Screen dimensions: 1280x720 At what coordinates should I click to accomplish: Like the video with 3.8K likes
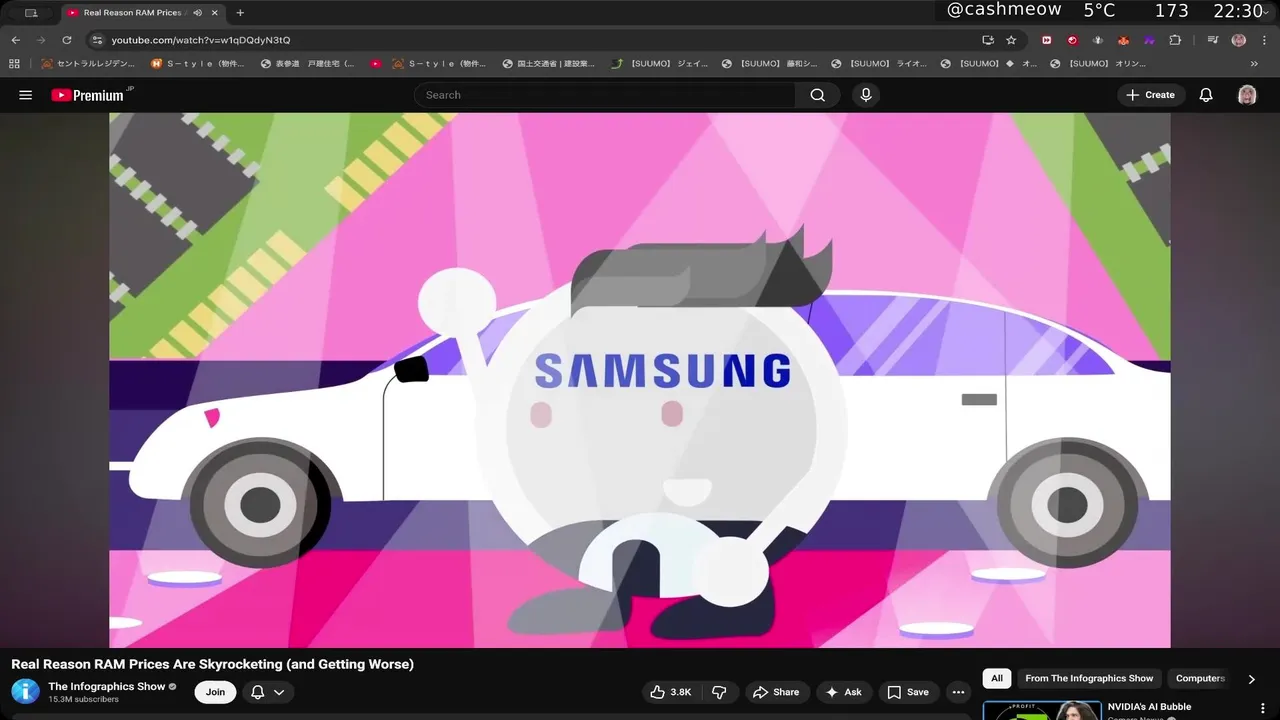671,692
